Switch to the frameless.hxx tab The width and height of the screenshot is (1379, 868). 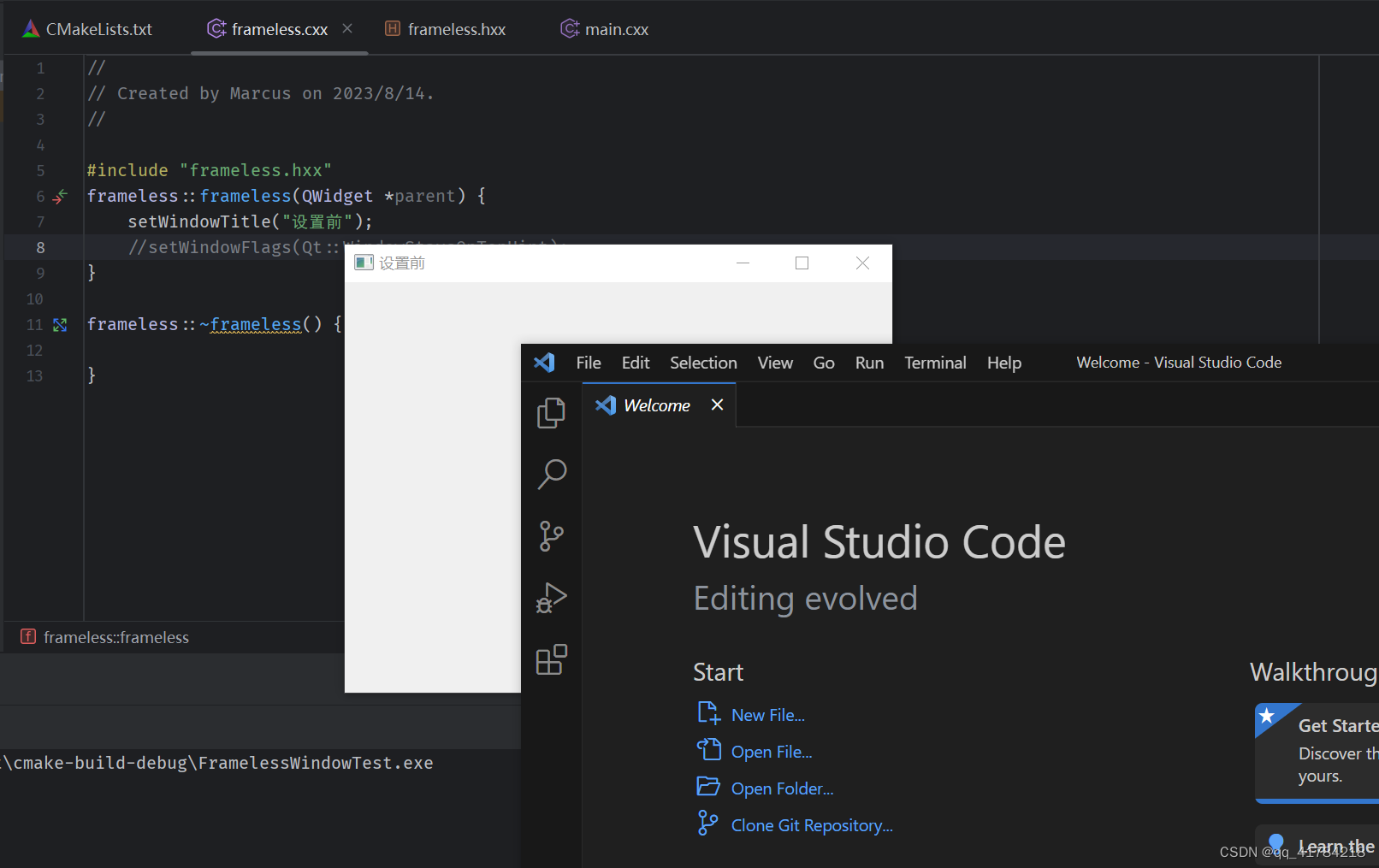tap(445, 29)
